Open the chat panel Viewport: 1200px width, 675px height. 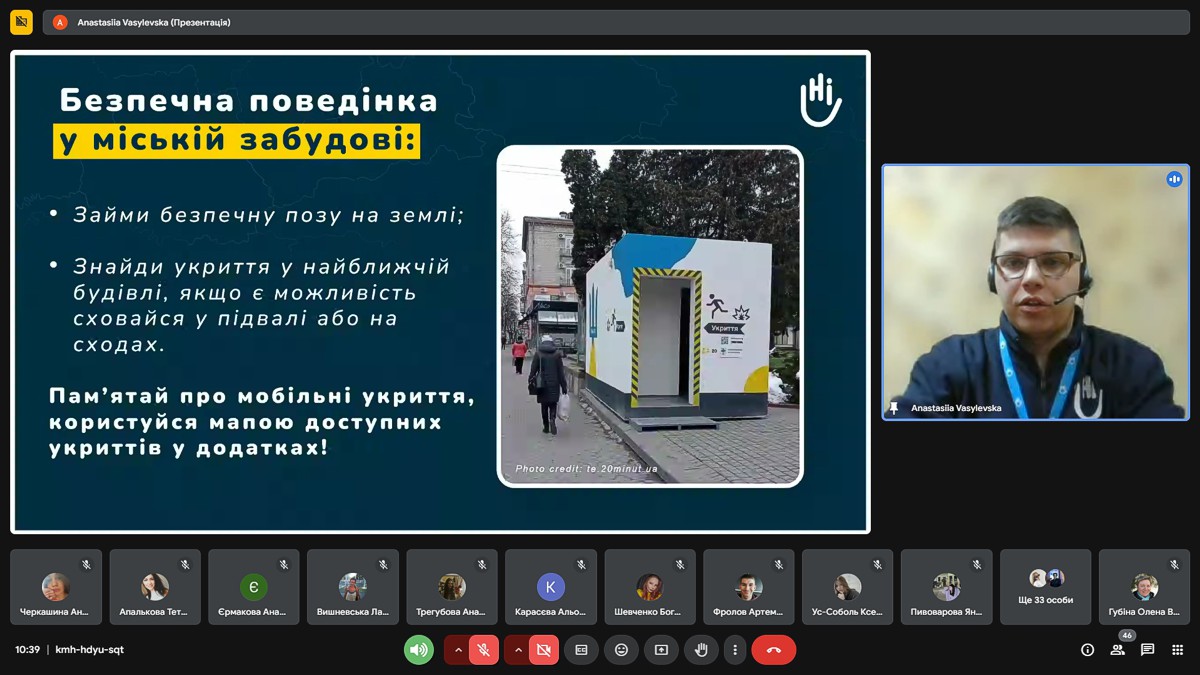1148,650
